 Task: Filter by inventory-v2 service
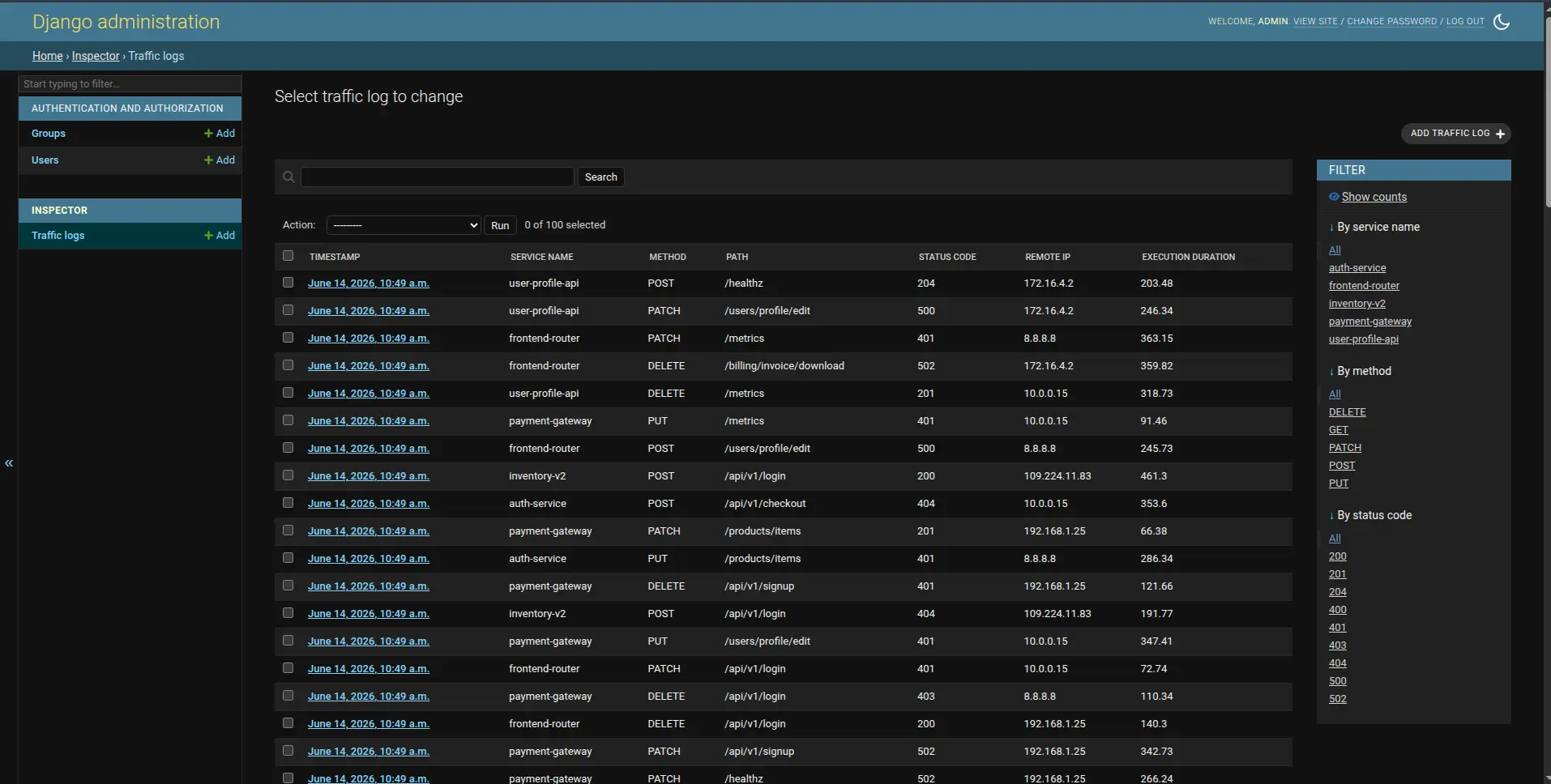1357,304
